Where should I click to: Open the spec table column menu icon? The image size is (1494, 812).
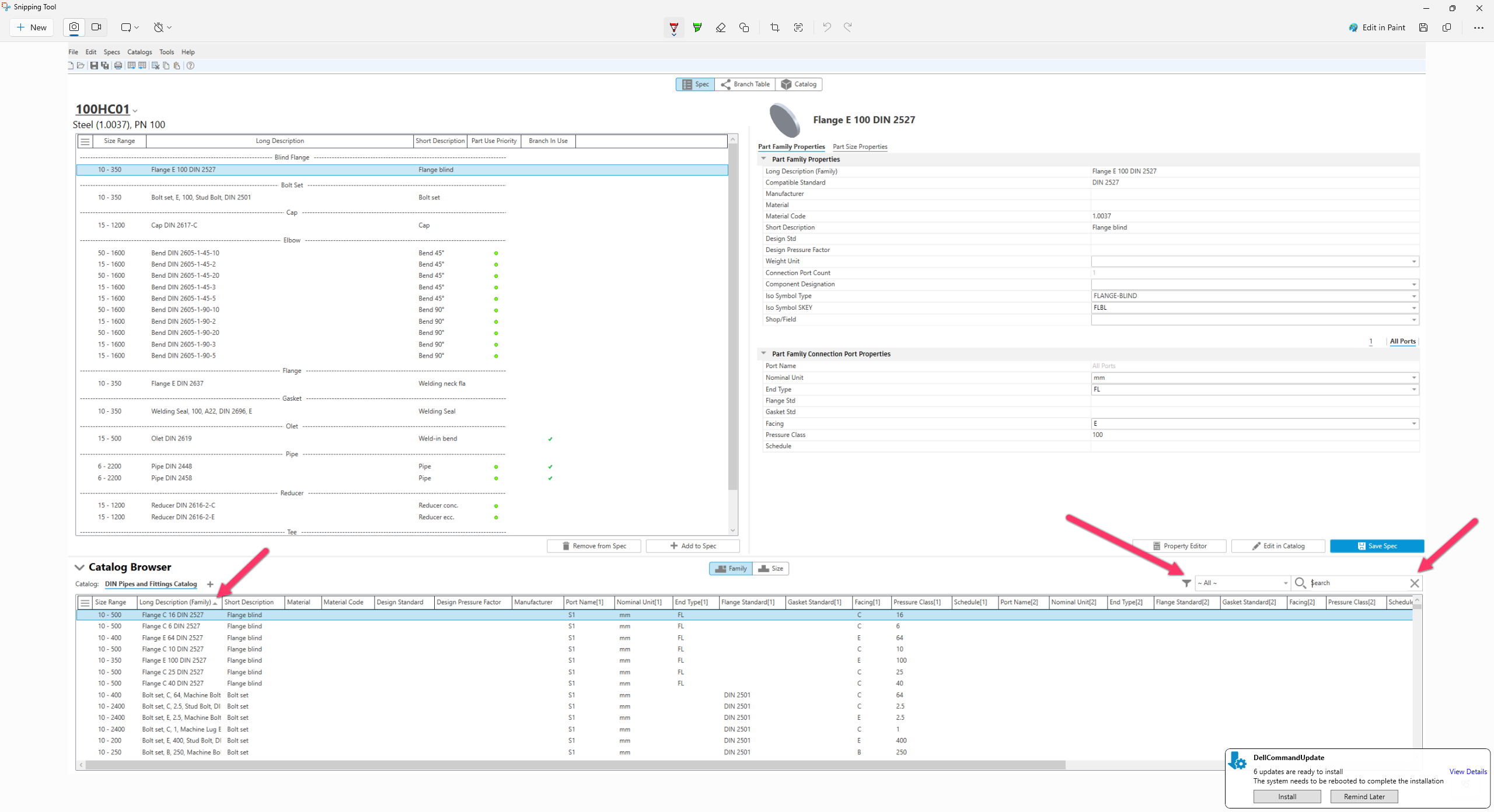pos(85,141)
